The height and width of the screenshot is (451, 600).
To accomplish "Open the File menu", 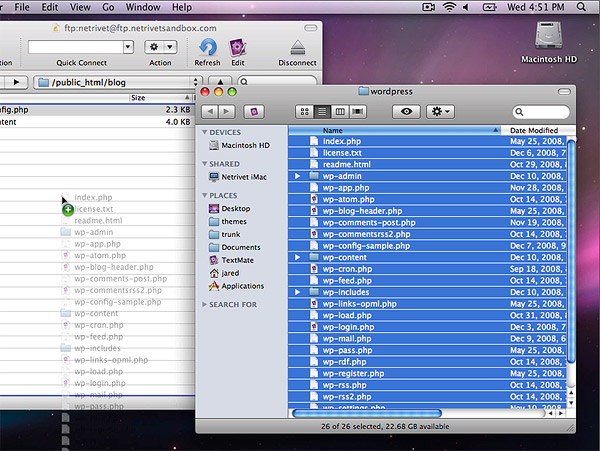I will point(22,7).
